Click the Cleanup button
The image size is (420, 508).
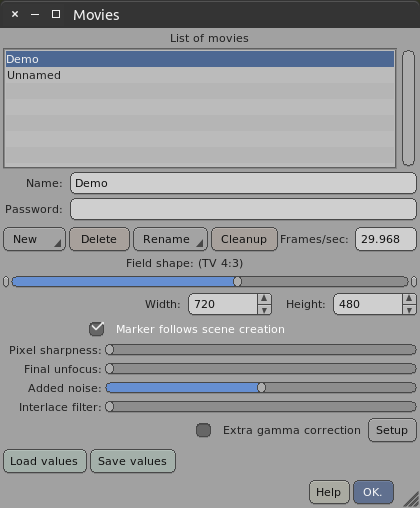click(244, 239)
